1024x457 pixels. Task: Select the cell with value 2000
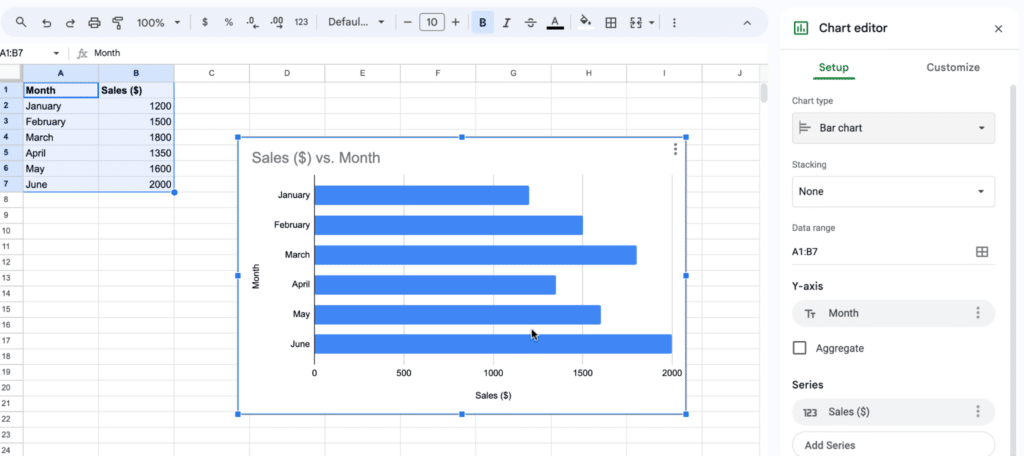[136, 184]
